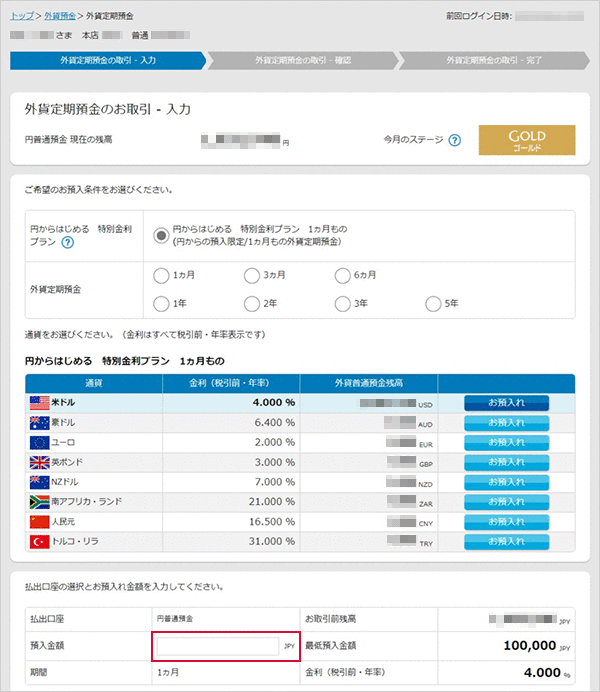Click the help icon beside 特別金利プラン
This screenshot has height=692, width=600.
68,242
